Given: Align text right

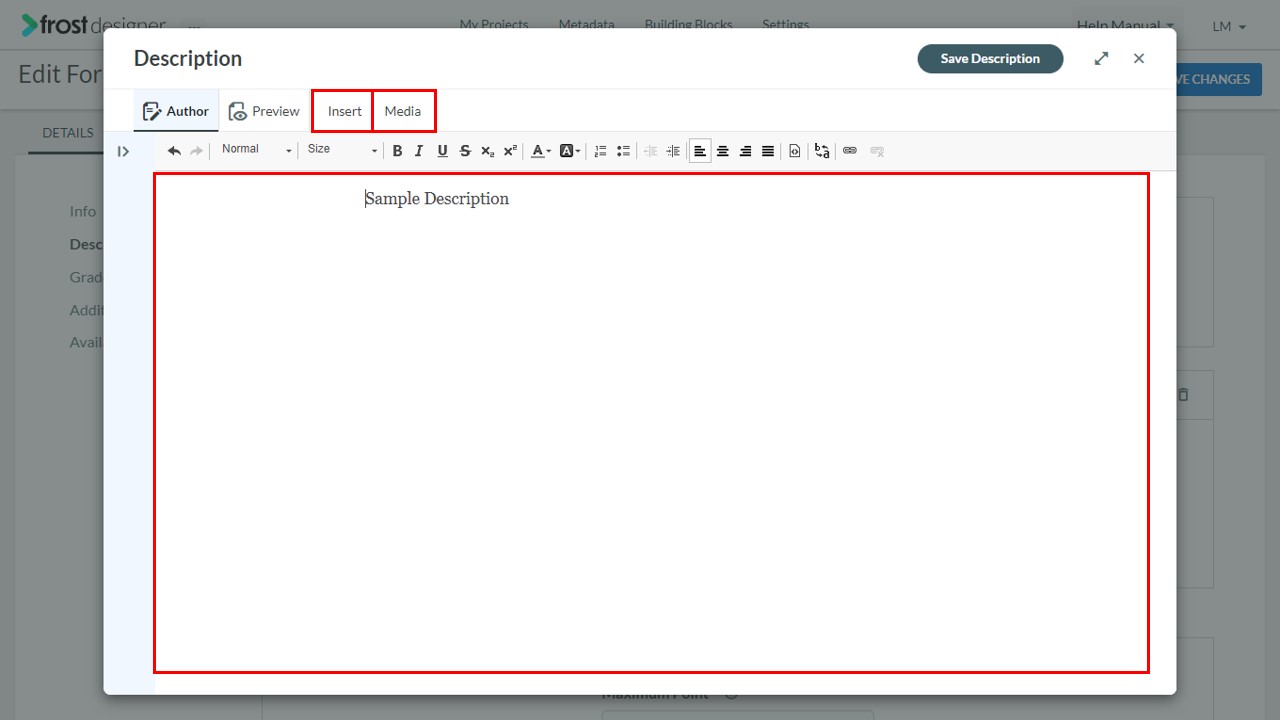Looking at the screenshot, I should tap(745, 151).
